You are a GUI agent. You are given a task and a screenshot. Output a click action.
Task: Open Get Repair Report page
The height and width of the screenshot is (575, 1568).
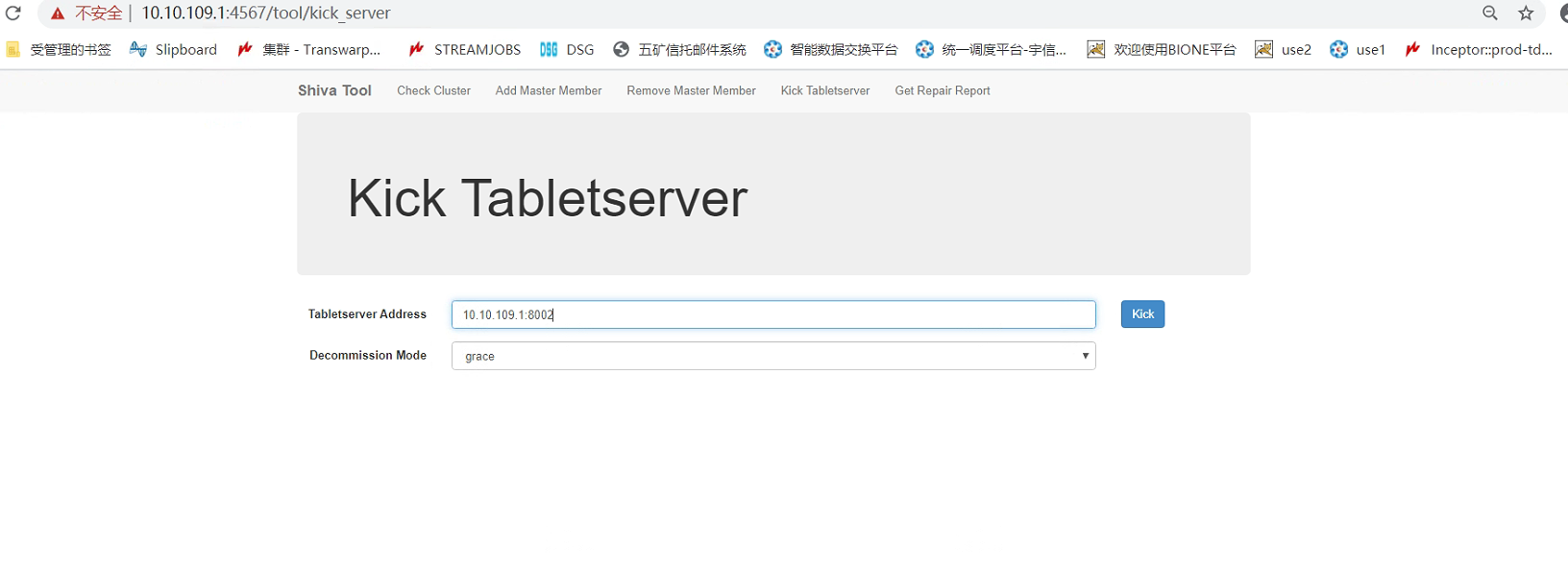942,91
